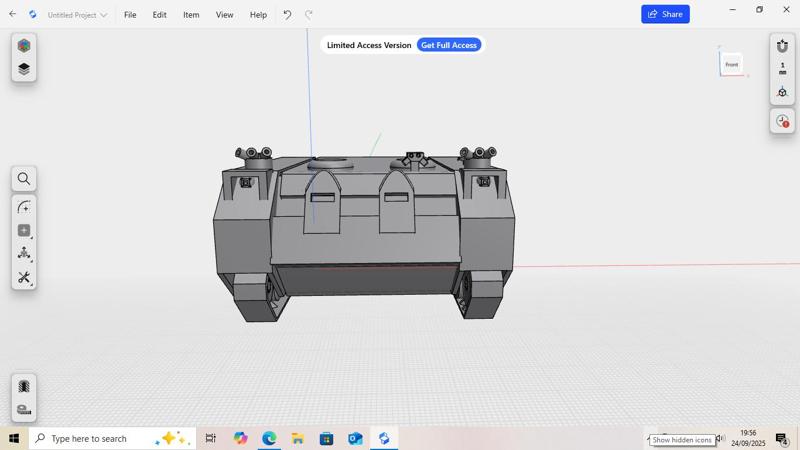
Task: Open the wrench Tools menu
Action: click(24, 277)
